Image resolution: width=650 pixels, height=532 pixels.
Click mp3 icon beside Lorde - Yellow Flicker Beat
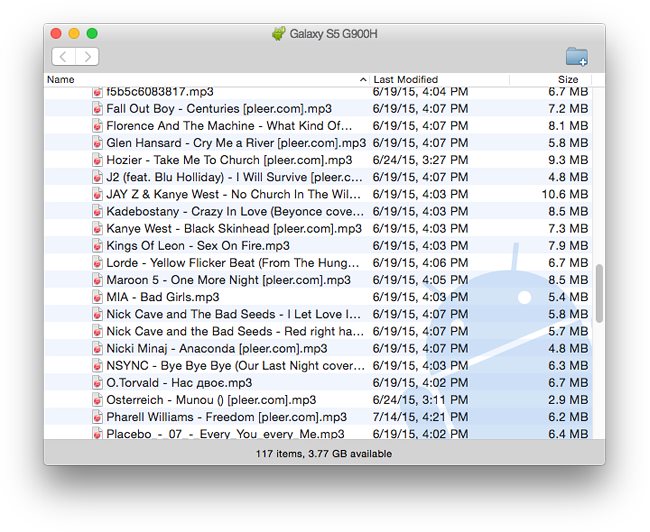(97, 263)
